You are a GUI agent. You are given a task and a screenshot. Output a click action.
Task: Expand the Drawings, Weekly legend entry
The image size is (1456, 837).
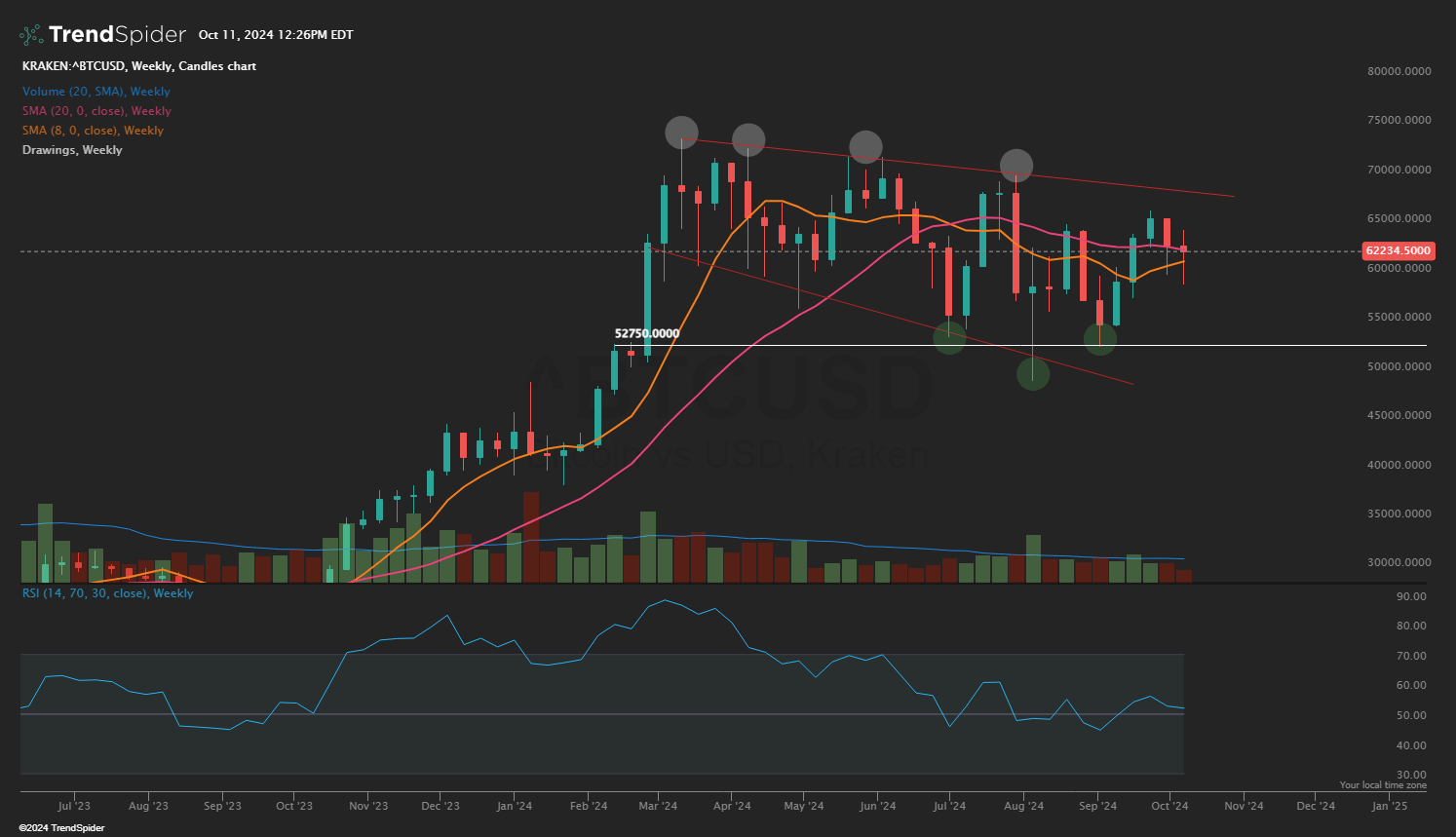point(70,149)
